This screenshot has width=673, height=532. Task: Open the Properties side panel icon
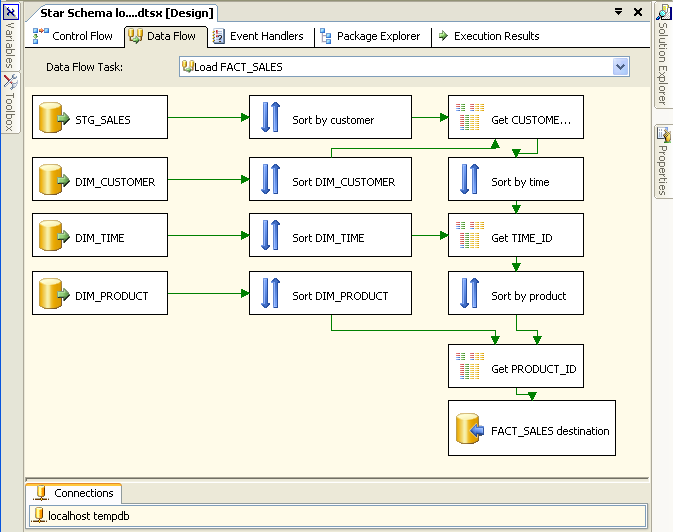coord(663,135)
